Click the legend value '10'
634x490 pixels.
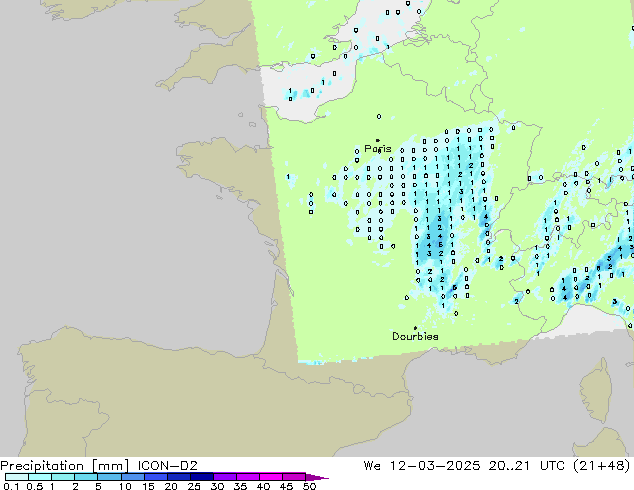(125, 486)
